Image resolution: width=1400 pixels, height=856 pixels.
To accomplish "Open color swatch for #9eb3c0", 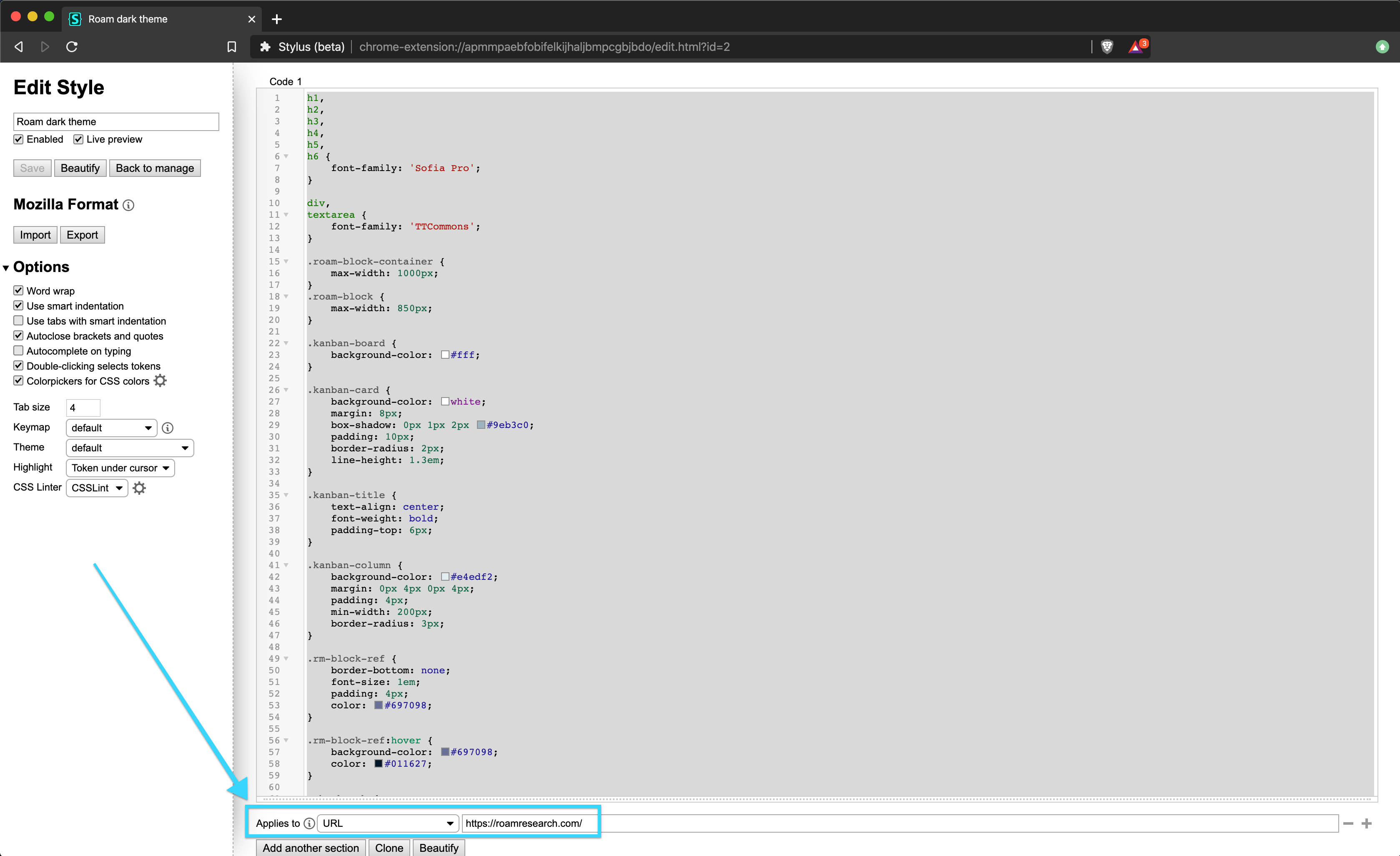I will pos(481,425).
